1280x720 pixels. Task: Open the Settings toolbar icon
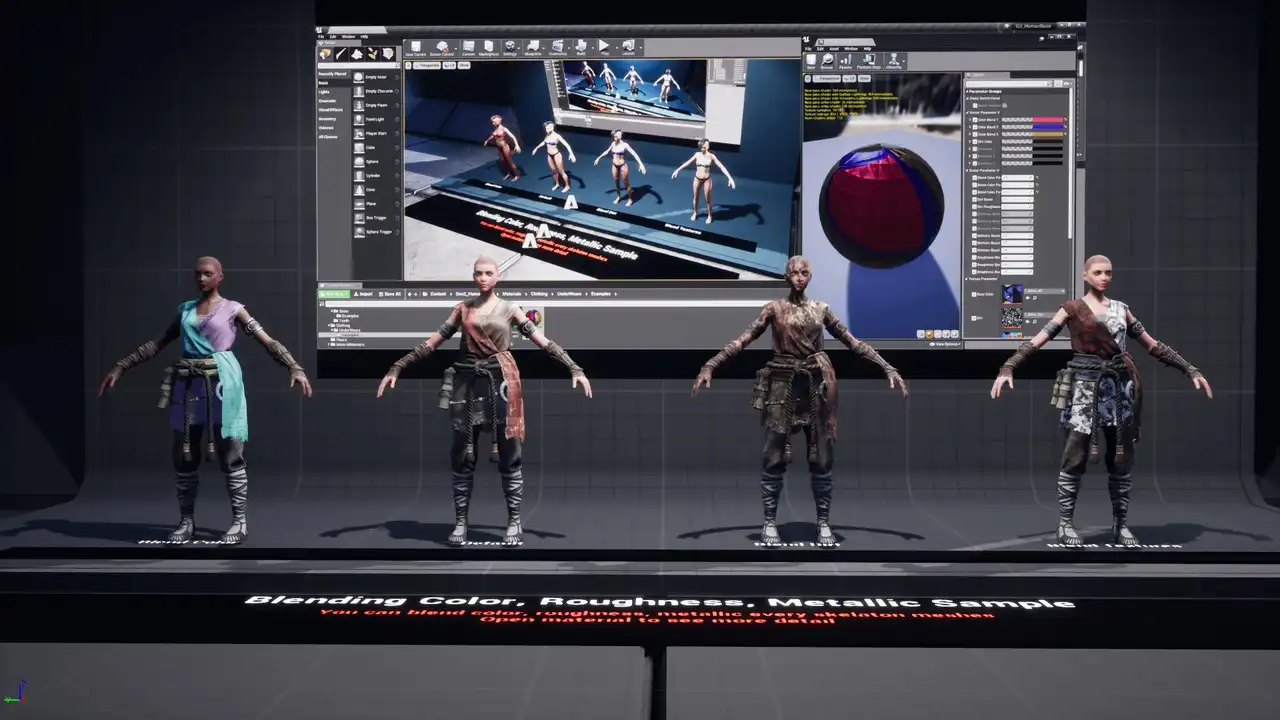[x=510, y=47]
